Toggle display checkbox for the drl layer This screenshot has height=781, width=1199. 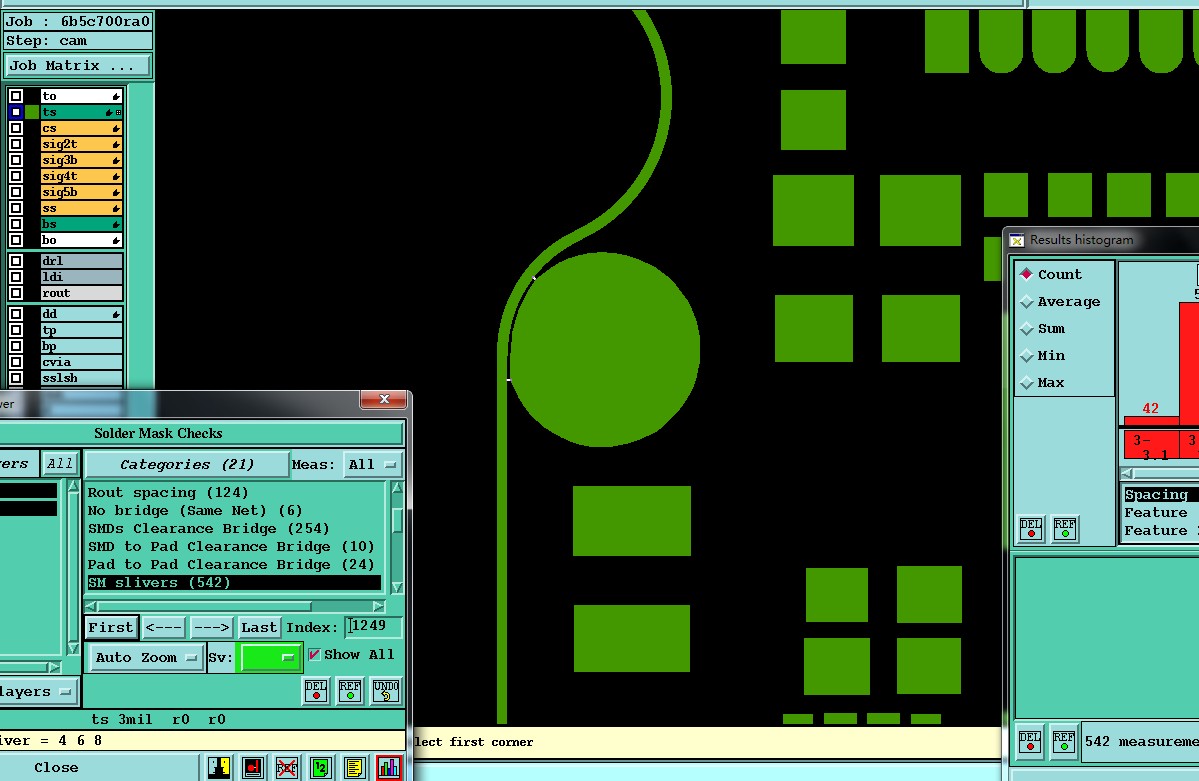15,261
